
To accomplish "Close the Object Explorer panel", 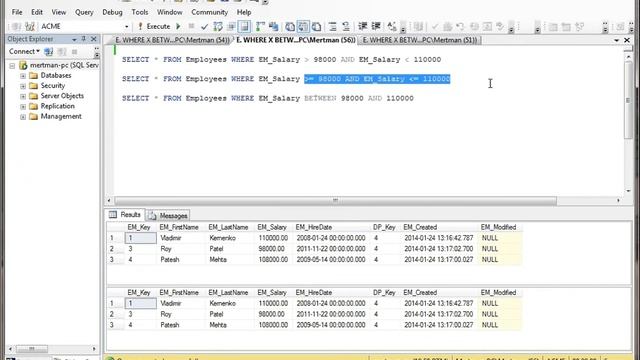I will tap(93, 39).
